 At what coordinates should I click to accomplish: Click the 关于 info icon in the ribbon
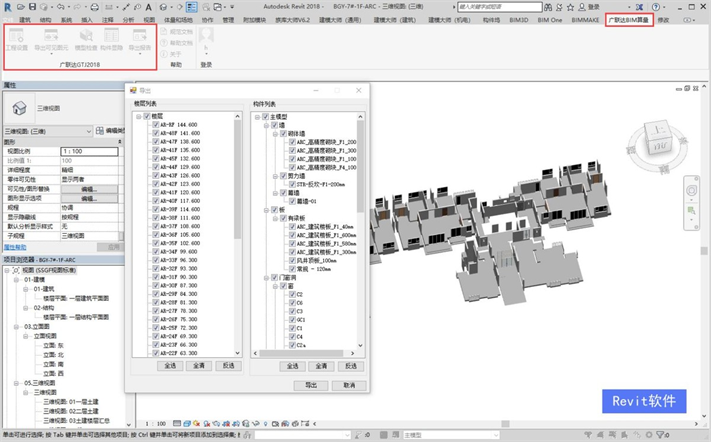click(x=164, y=54)
